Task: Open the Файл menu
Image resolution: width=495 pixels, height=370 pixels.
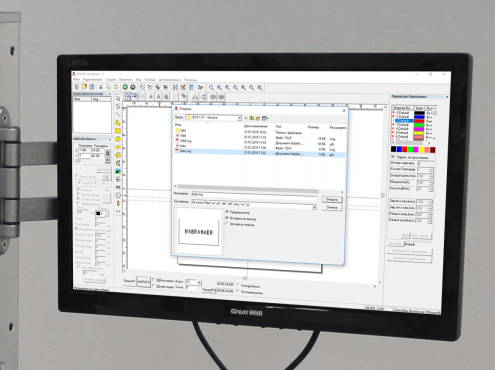Action: (77, 79)
